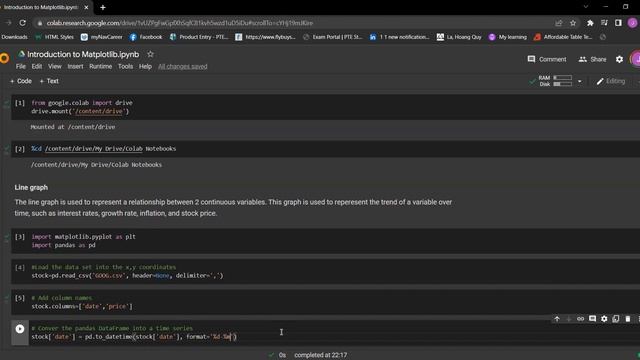Select the read_csv GOOG.csv cell [4]
640x360 pixels.
coord(325,271)
